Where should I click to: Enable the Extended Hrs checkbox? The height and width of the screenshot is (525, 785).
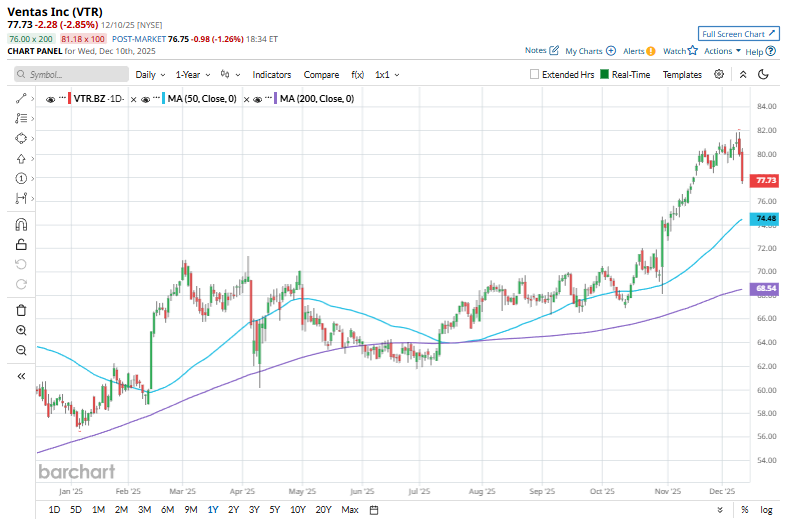point(535,75)
